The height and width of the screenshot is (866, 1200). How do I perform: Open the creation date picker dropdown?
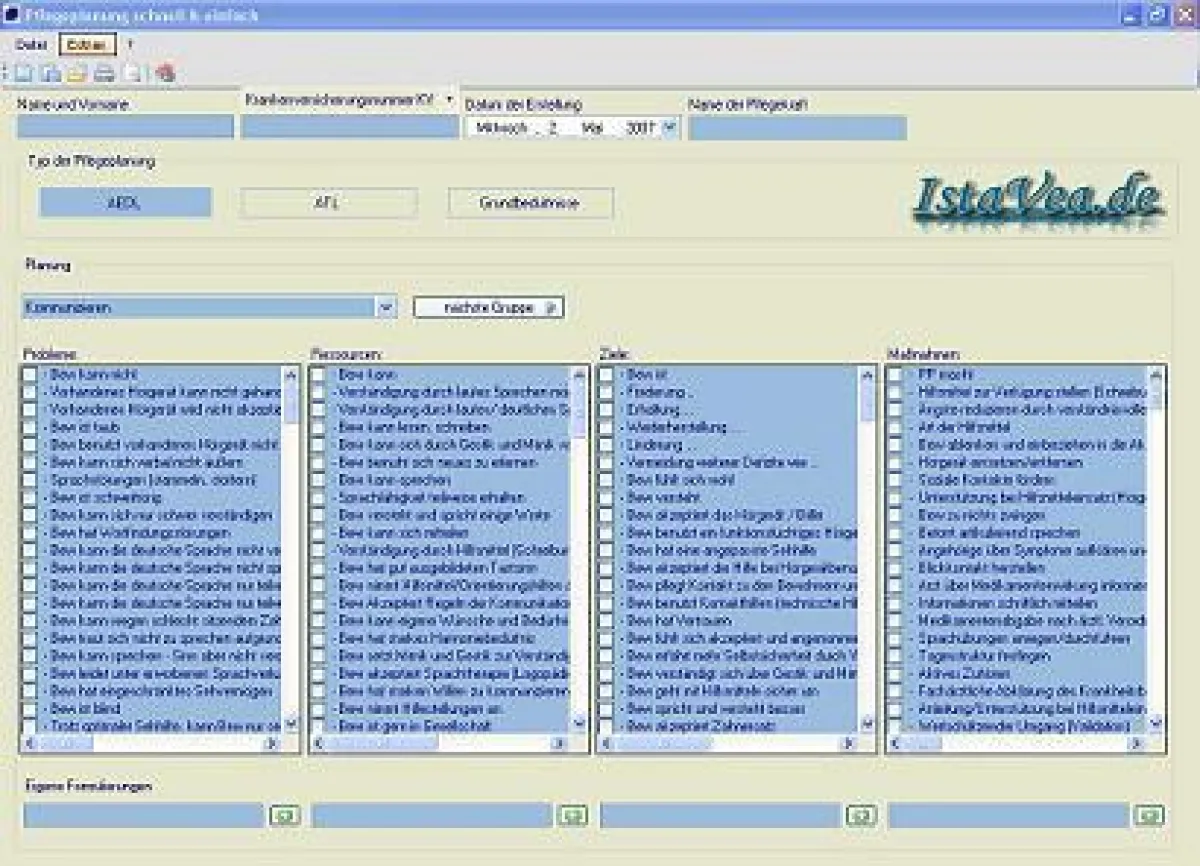click(669, 128)
